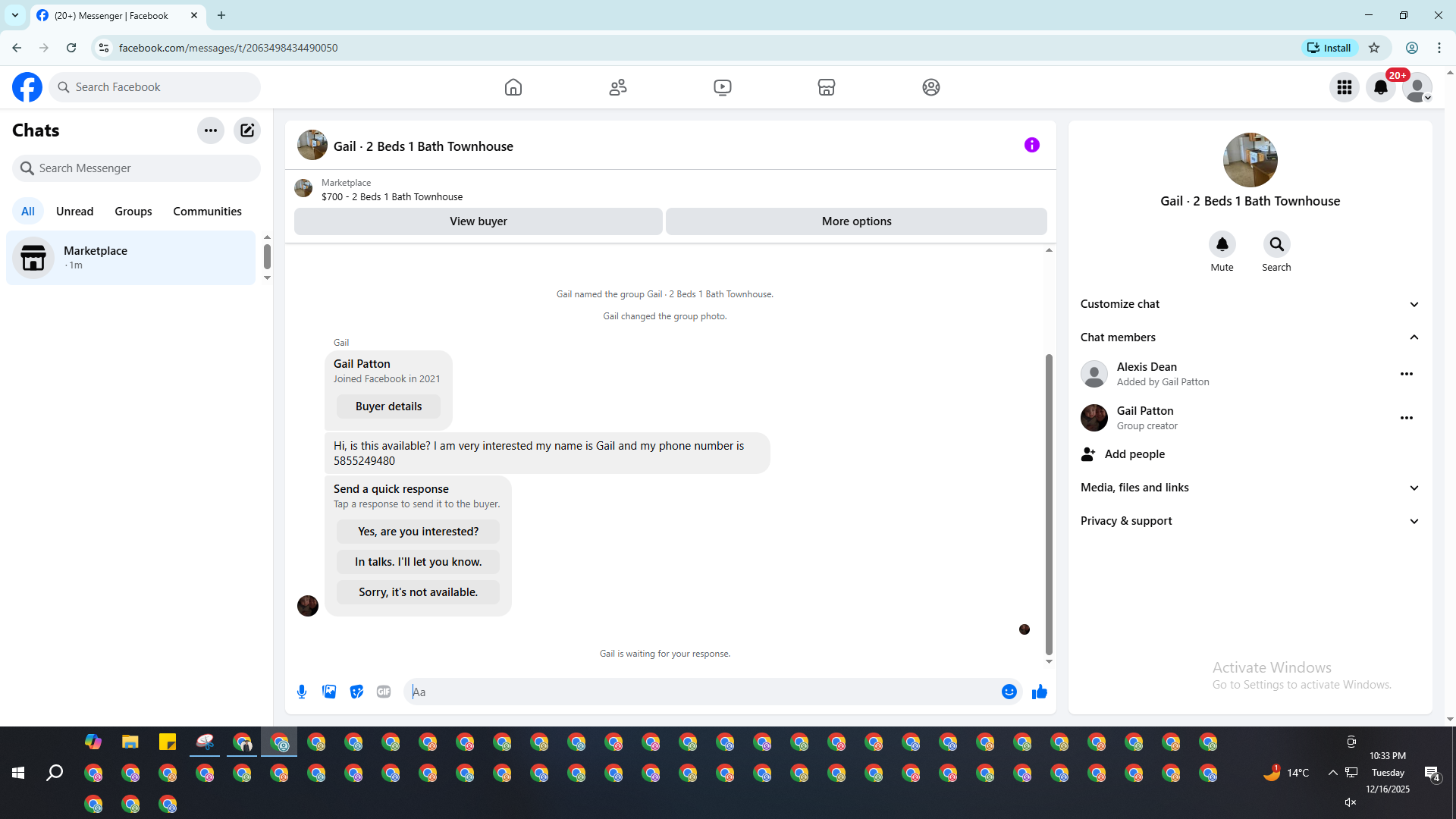Screen dimensions: 1456x819
Task: Open the Windows Start menu
Action: coord(18,773)
